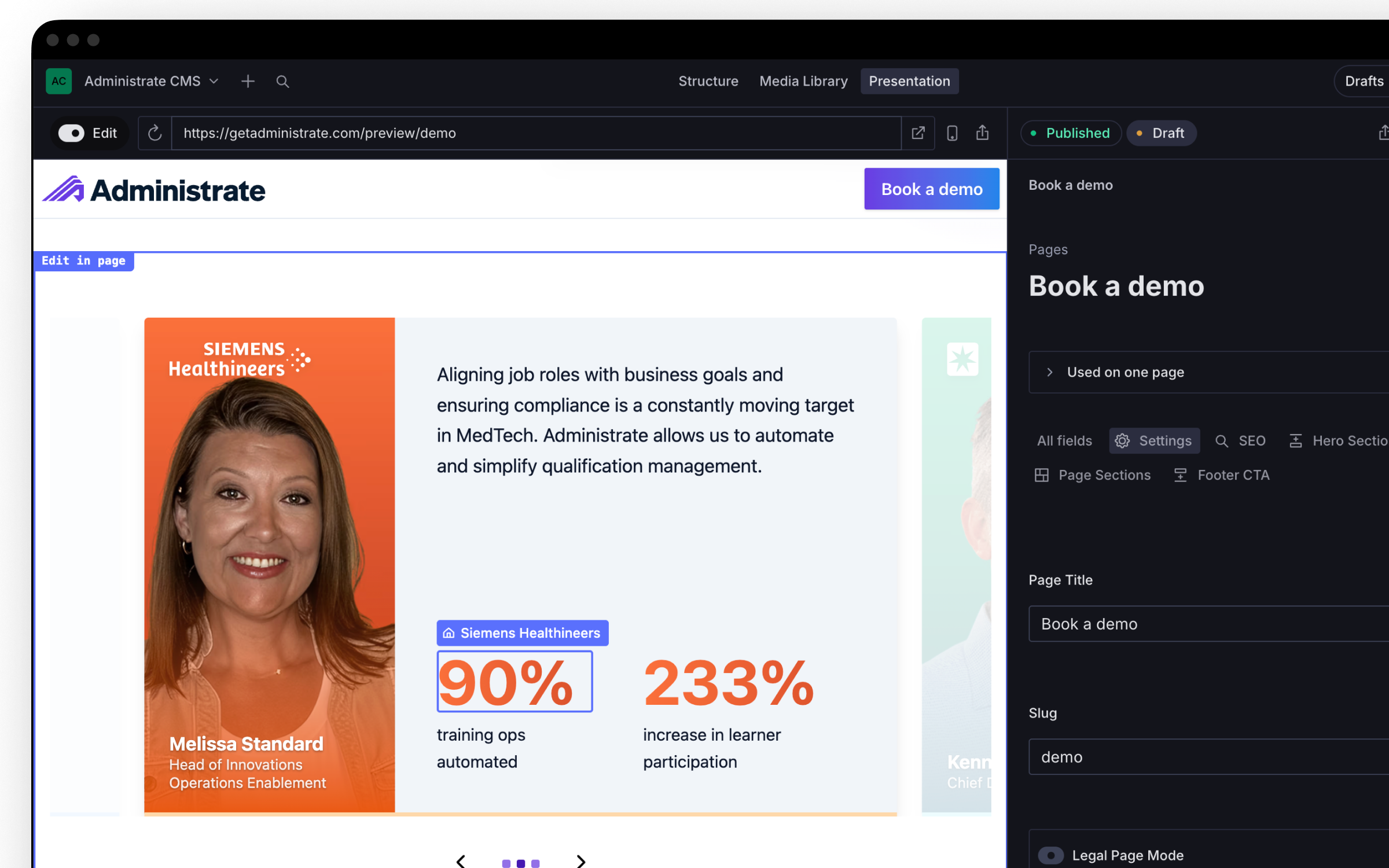
Task: Select the Published version chip
Action: [1071, 133]
